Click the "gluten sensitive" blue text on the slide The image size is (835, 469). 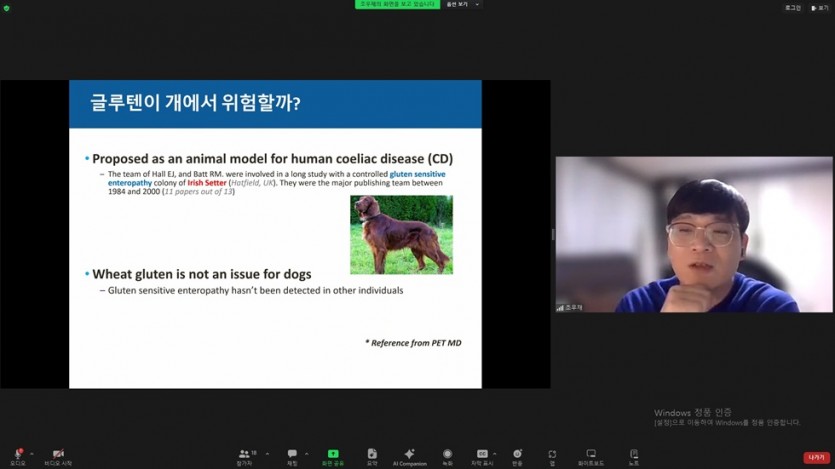[x=418, y=174]
